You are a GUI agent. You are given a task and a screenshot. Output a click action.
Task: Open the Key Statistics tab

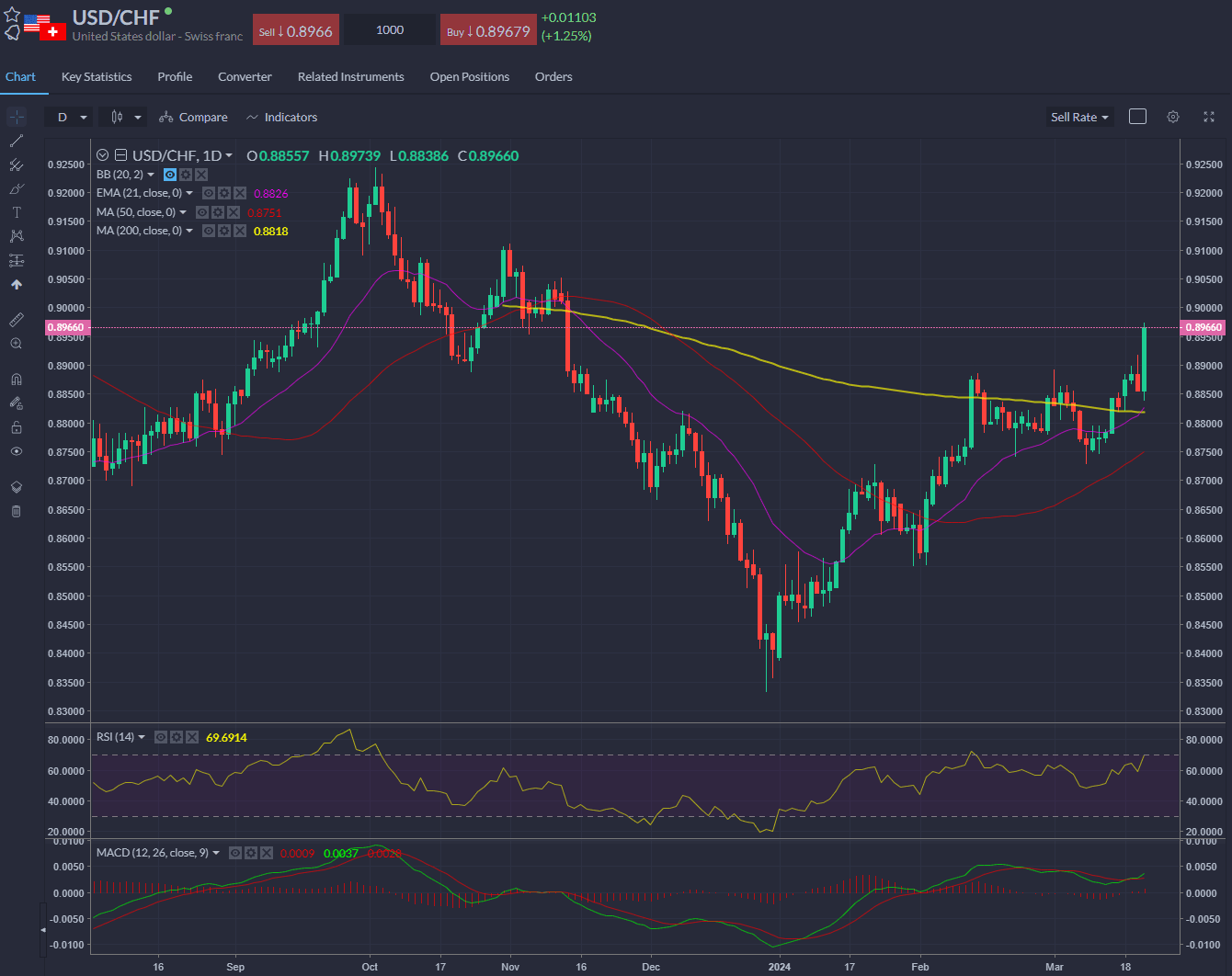[x=97, y=77]
